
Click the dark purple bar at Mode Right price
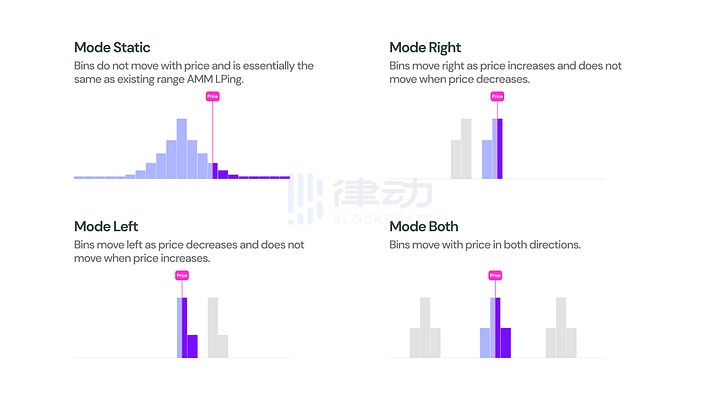(500, 149)
